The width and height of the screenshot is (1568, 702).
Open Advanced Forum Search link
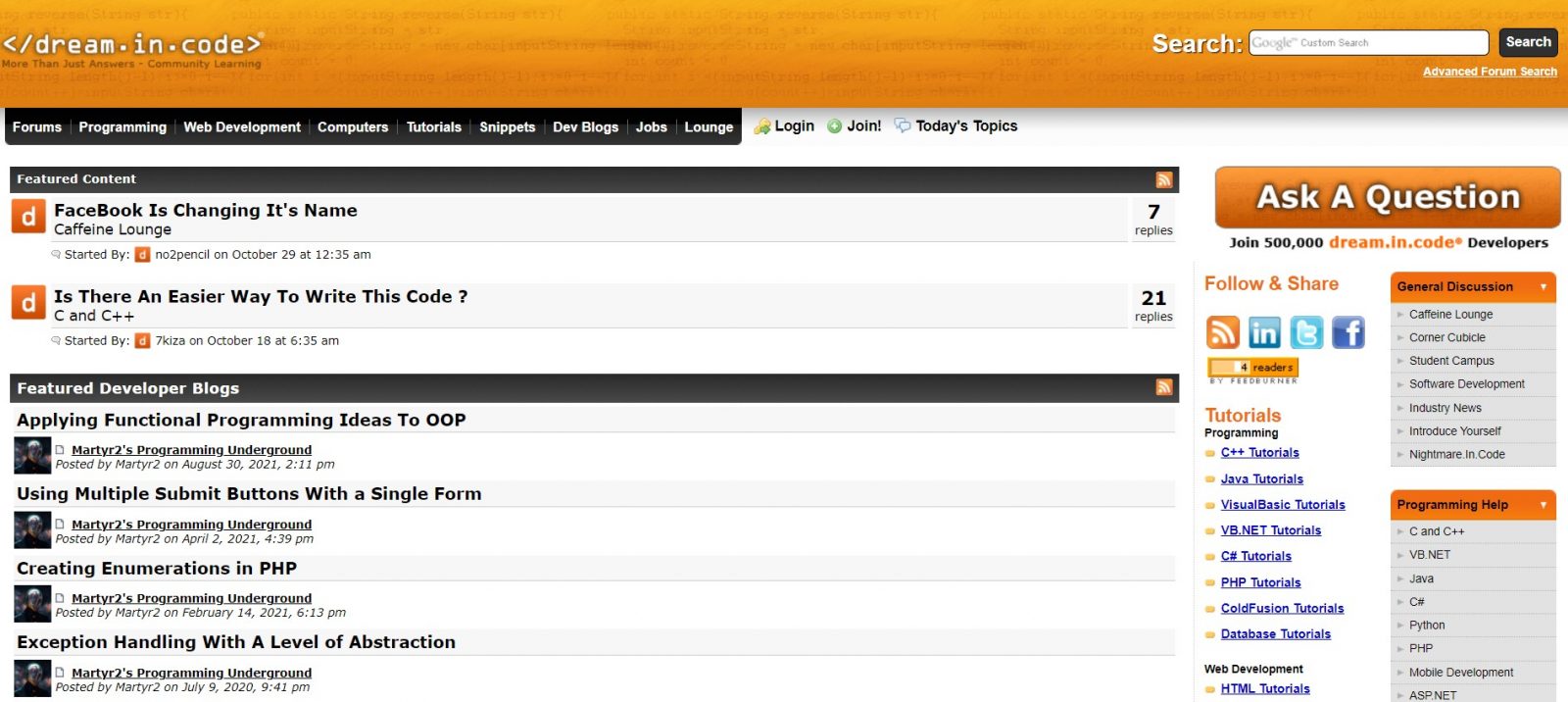click(1489, 72)
